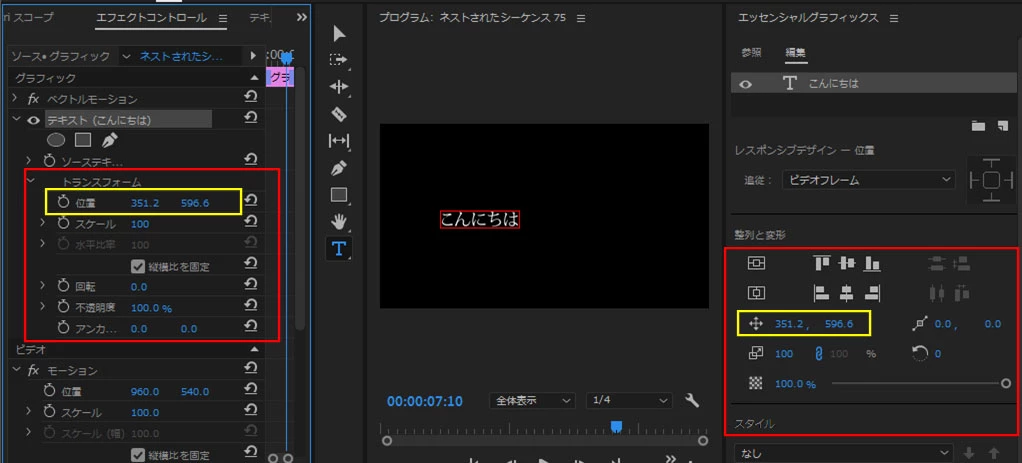Switch to the 編集 tab
This screenshot has height=463, width=1022.
(x=796, y=53)
